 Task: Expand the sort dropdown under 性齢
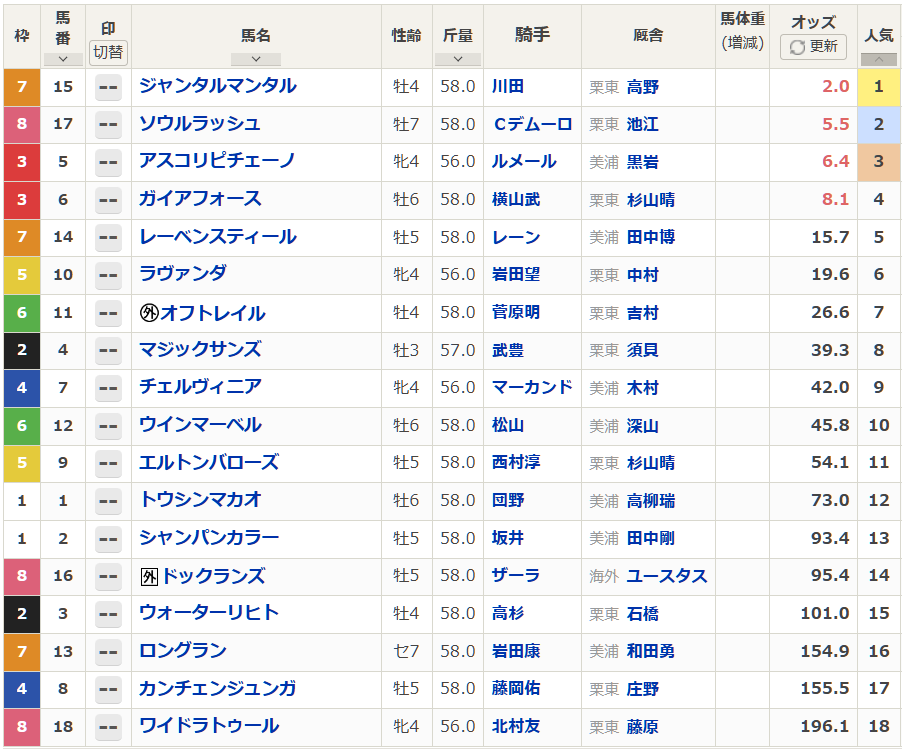407,59
